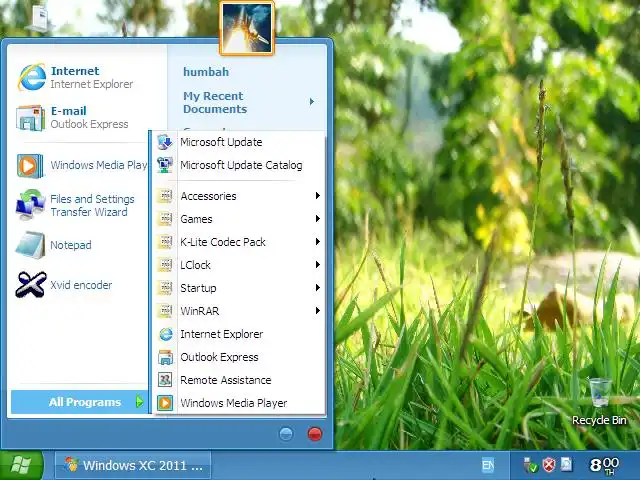
Task: Launch the Xvid encoder icon
Action: pyautogui.click(x=31, y=284)
